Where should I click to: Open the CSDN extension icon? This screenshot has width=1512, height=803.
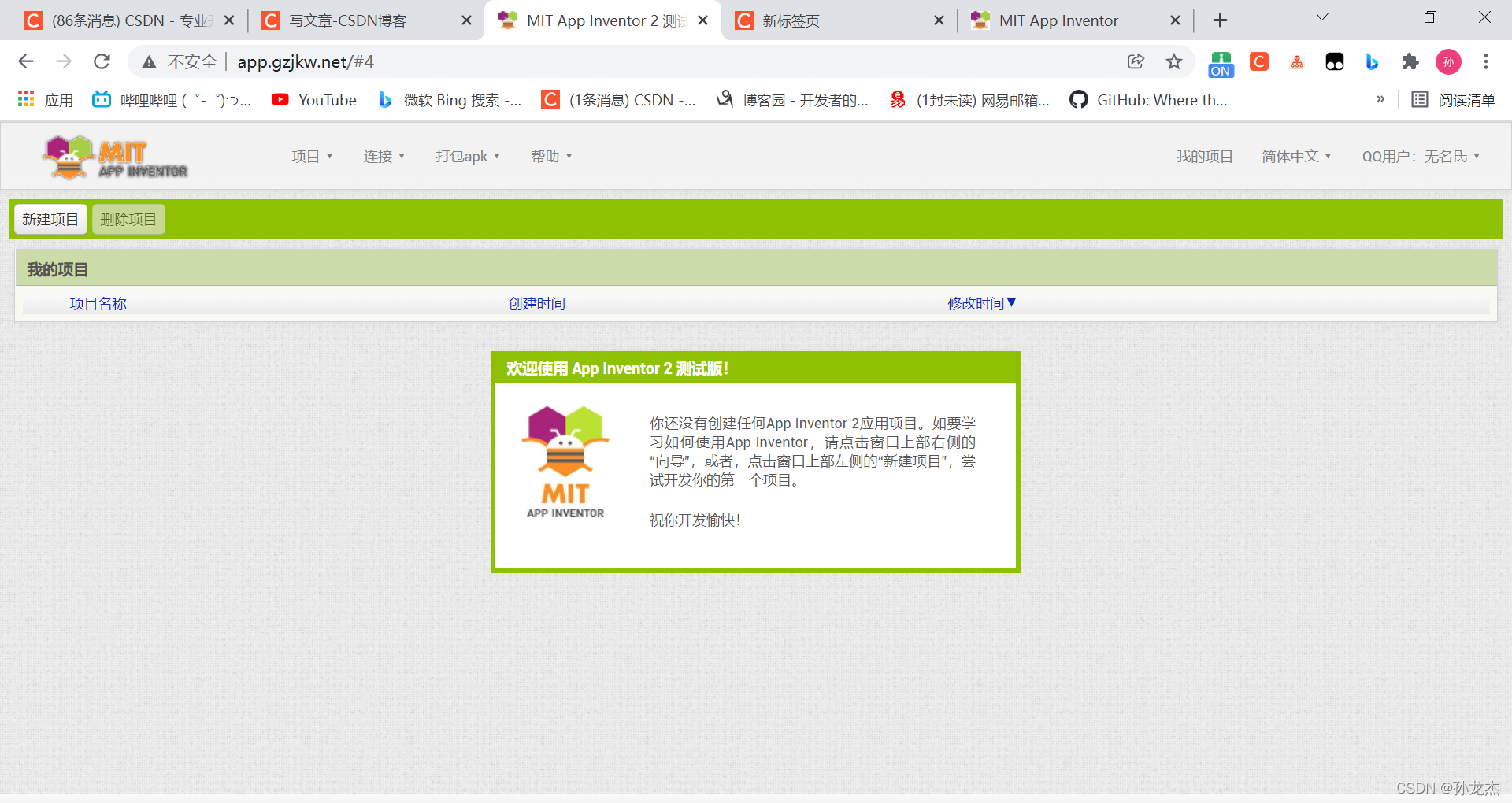[1259, 61]
